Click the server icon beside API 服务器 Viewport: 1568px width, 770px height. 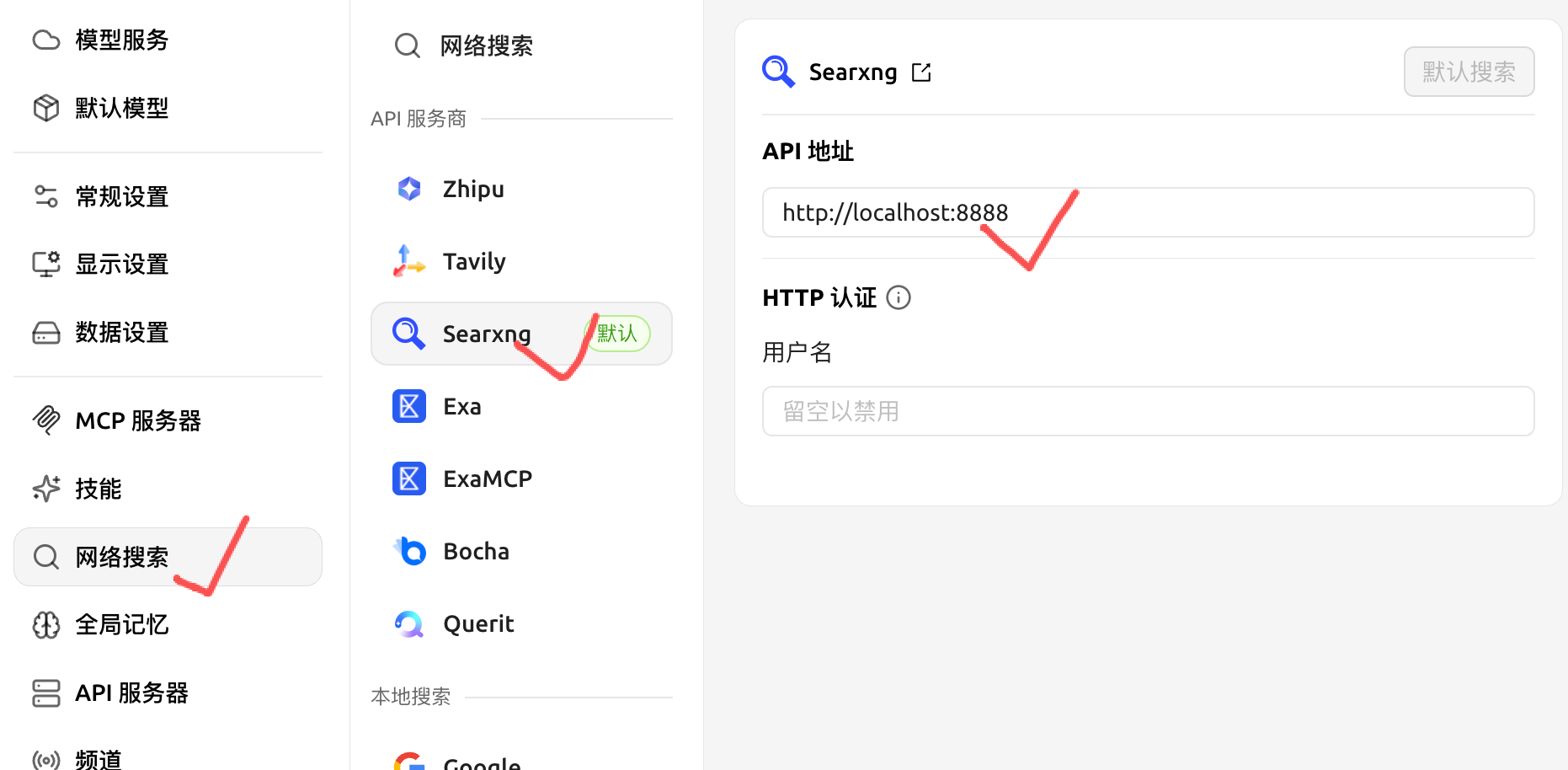point(46,693)
